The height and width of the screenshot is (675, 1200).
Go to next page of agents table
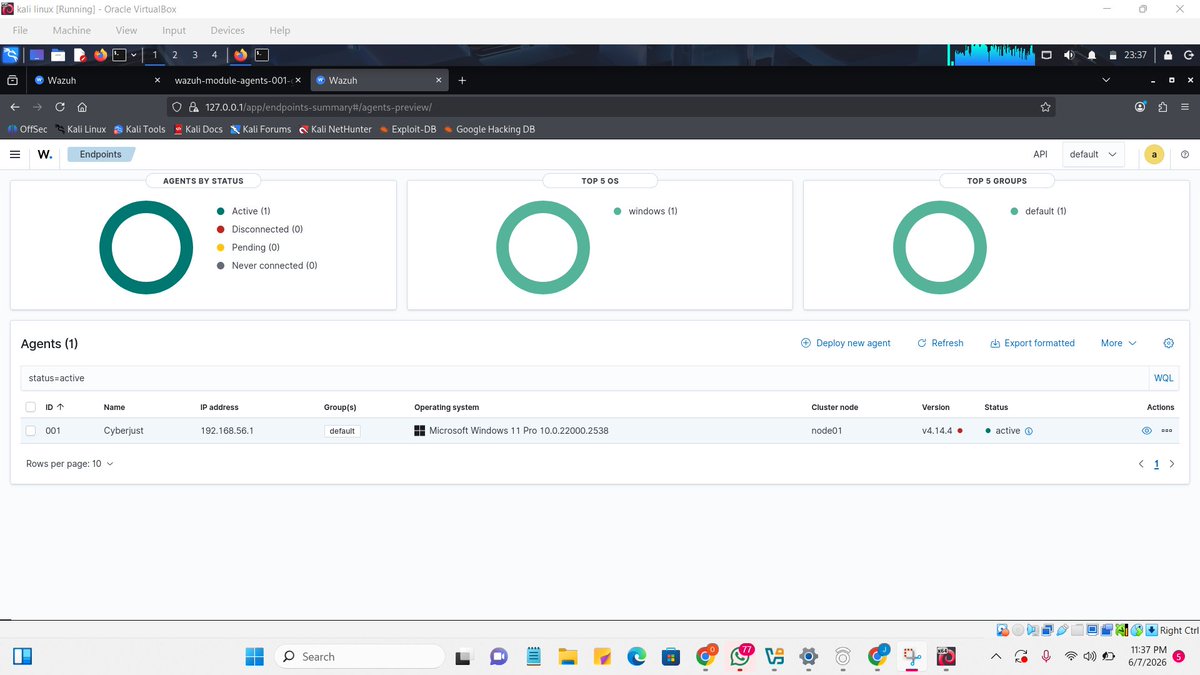pos(1172,464)
